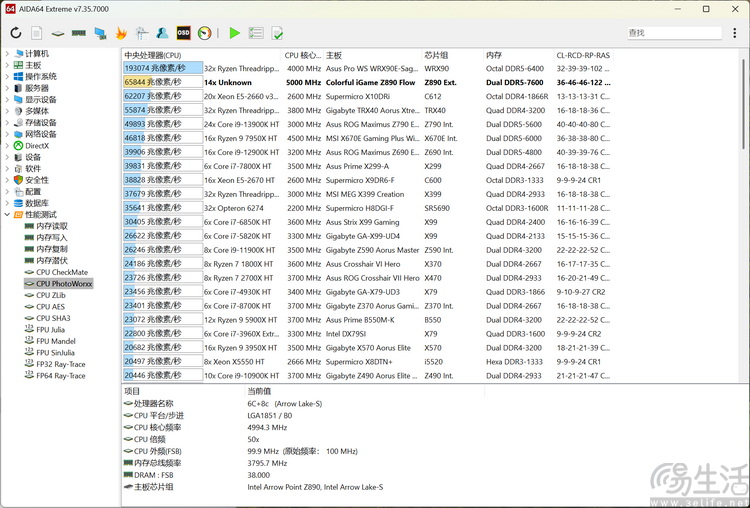Select the 10x Core i9-10900K HT row
Viewport: 750px width, 508px height.
tap(366, 375)
